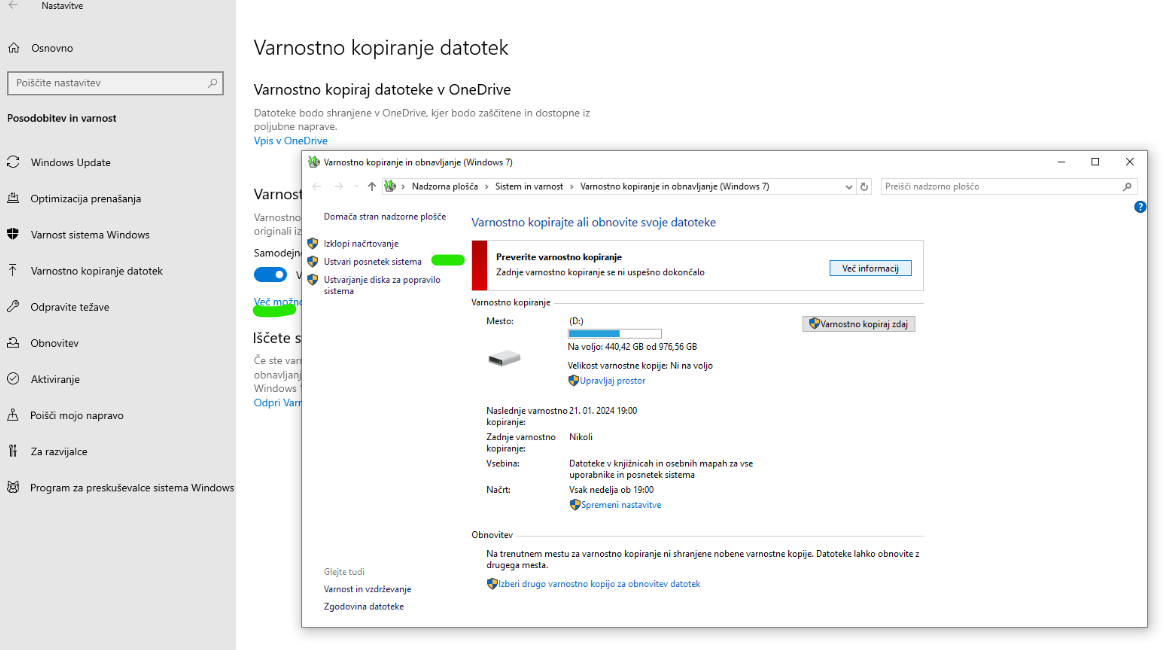Click Vpis v OneDrive link
Image resolution: width=1166 pixels, height=650 pixels.
(x=291, y=141)
